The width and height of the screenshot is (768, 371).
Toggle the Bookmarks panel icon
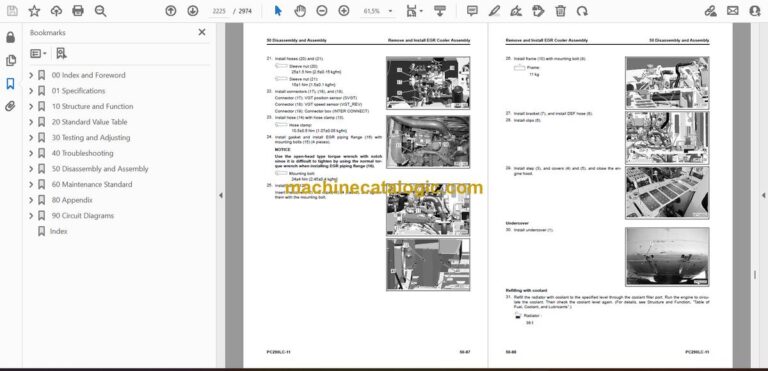coord(10,84)
